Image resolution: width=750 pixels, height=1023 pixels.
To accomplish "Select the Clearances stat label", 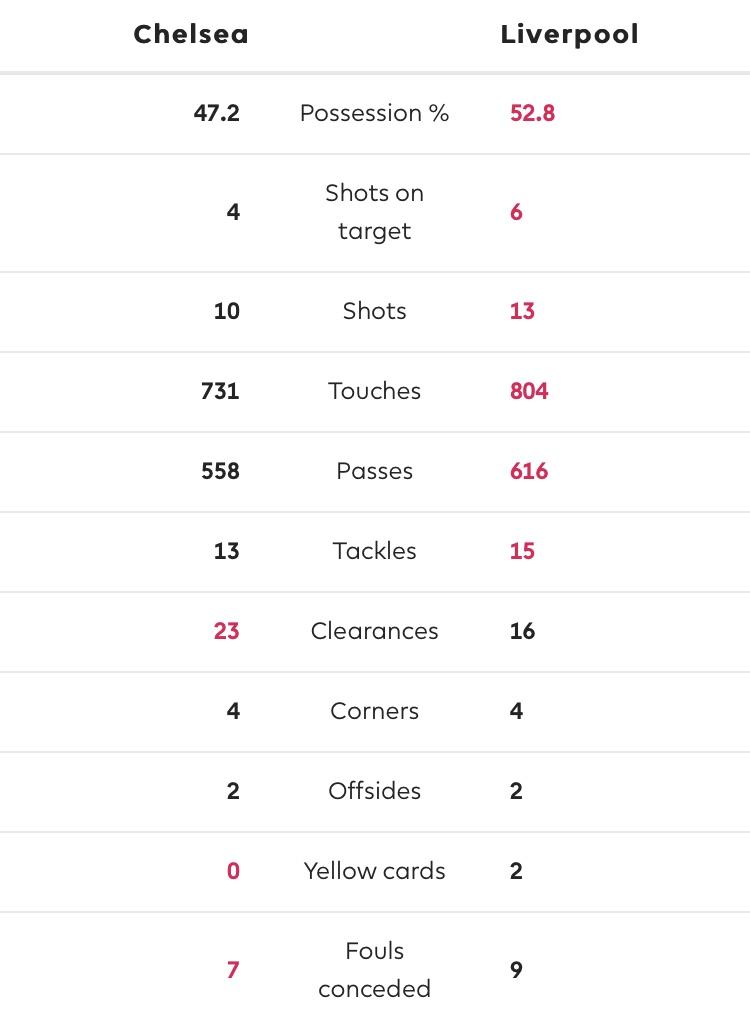I will click(x=374, y=631).
